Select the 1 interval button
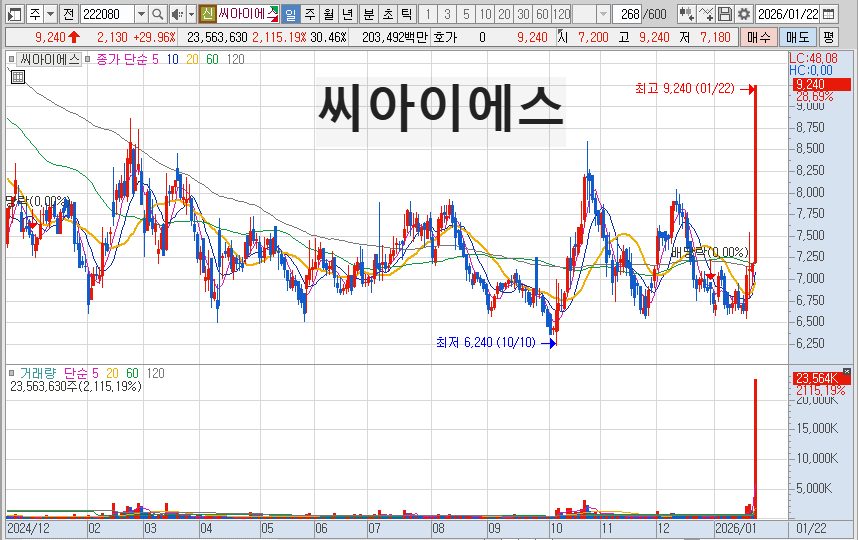 click(x=428, y=14)
